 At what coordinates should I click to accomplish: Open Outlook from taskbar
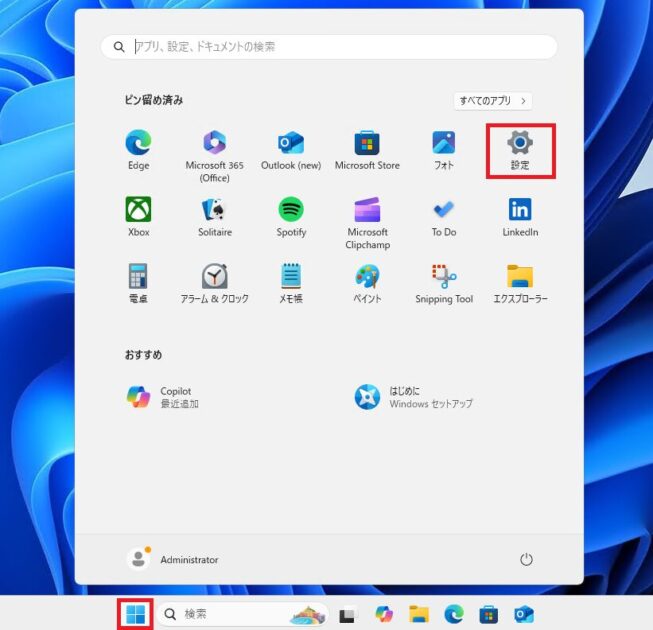tap(524, 615)
